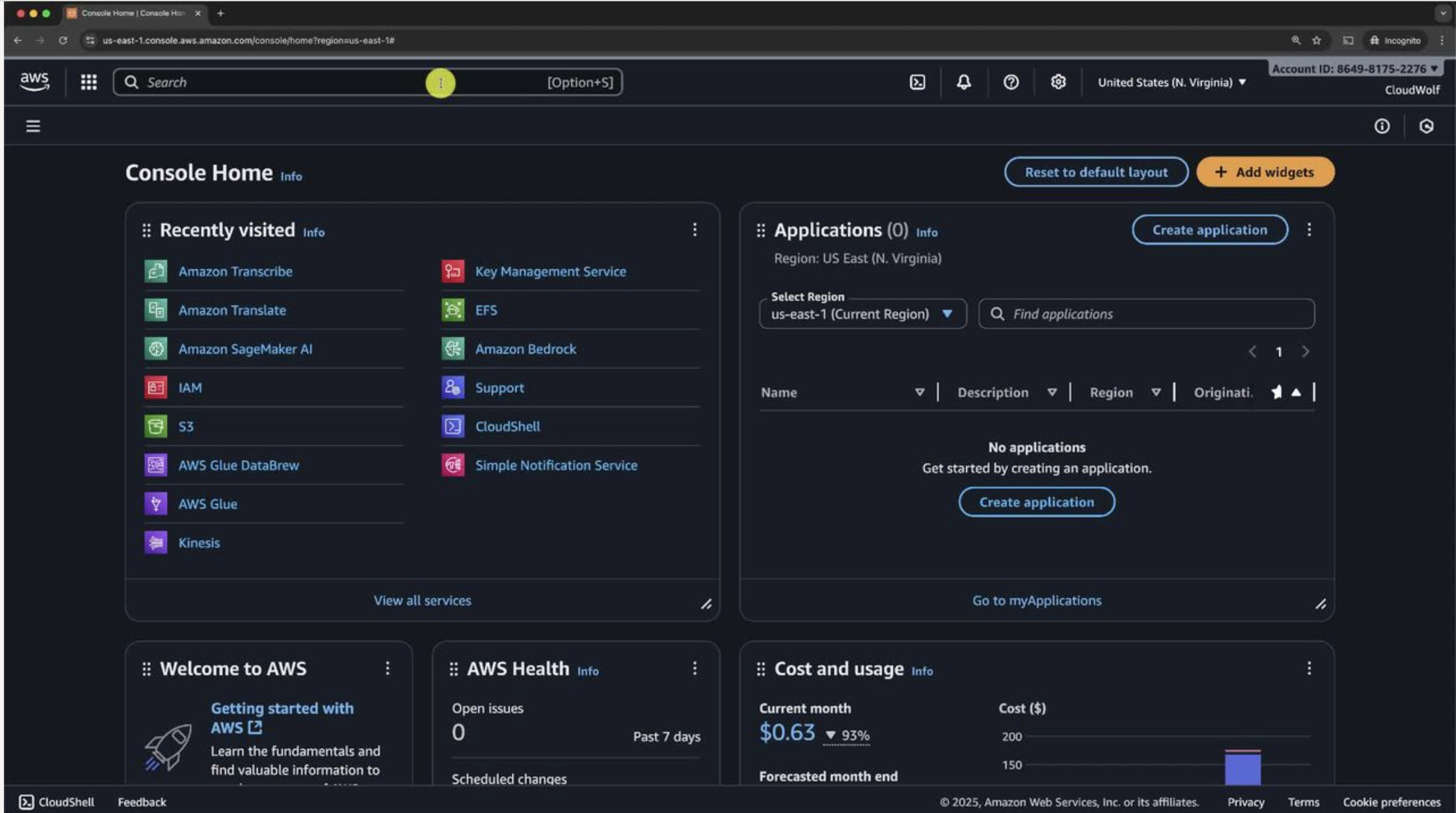Open the Select Region us-east-1 dropdown
The width and height of the screenshot is (1456, 813).
[x=862, y=314]
